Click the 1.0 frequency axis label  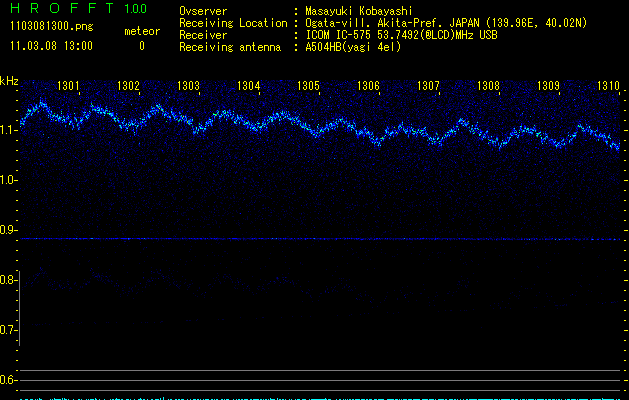tap(9, 180)
